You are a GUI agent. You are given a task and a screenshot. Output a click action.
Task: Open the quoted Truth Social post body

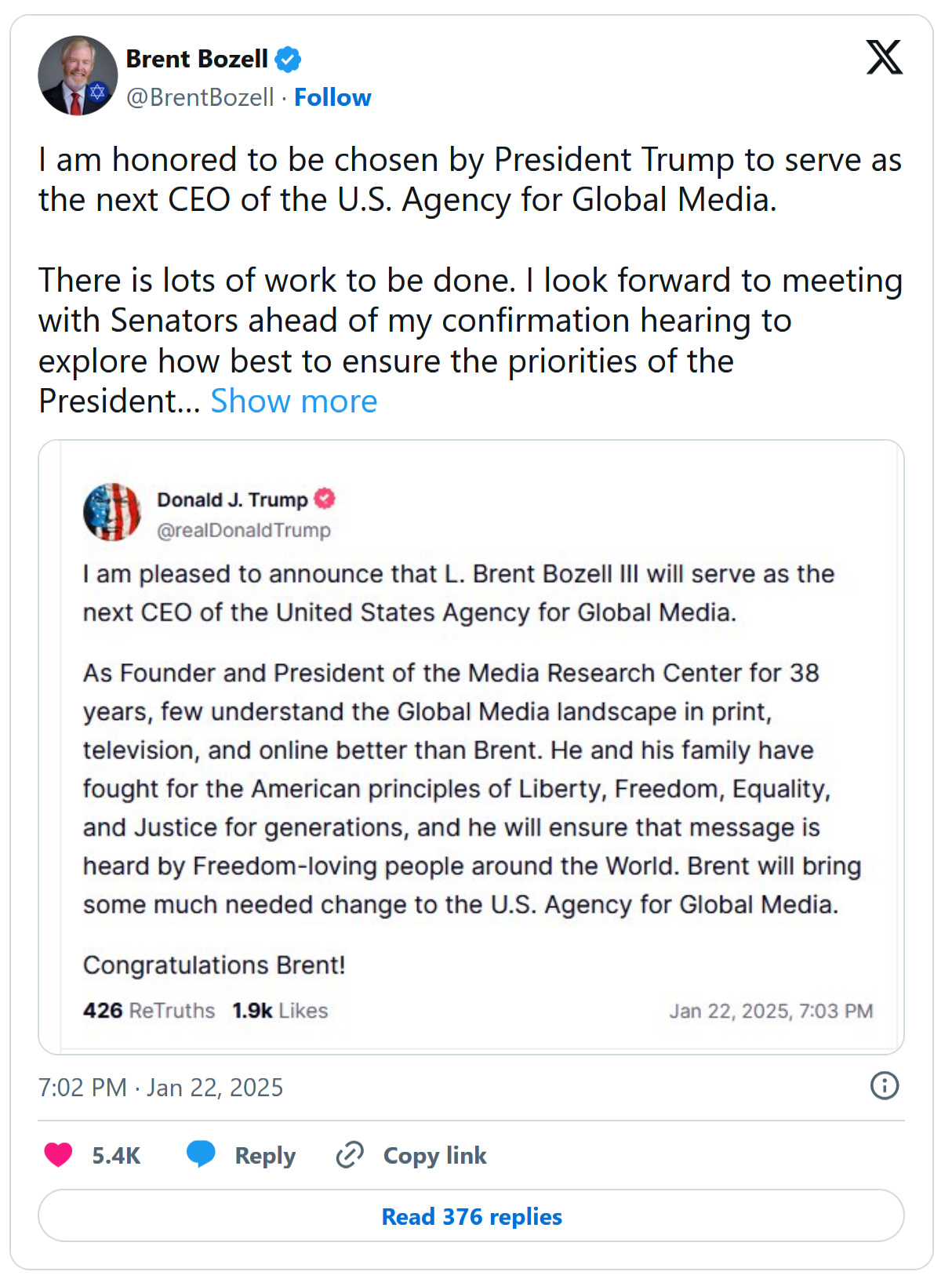tap(471, 749)
